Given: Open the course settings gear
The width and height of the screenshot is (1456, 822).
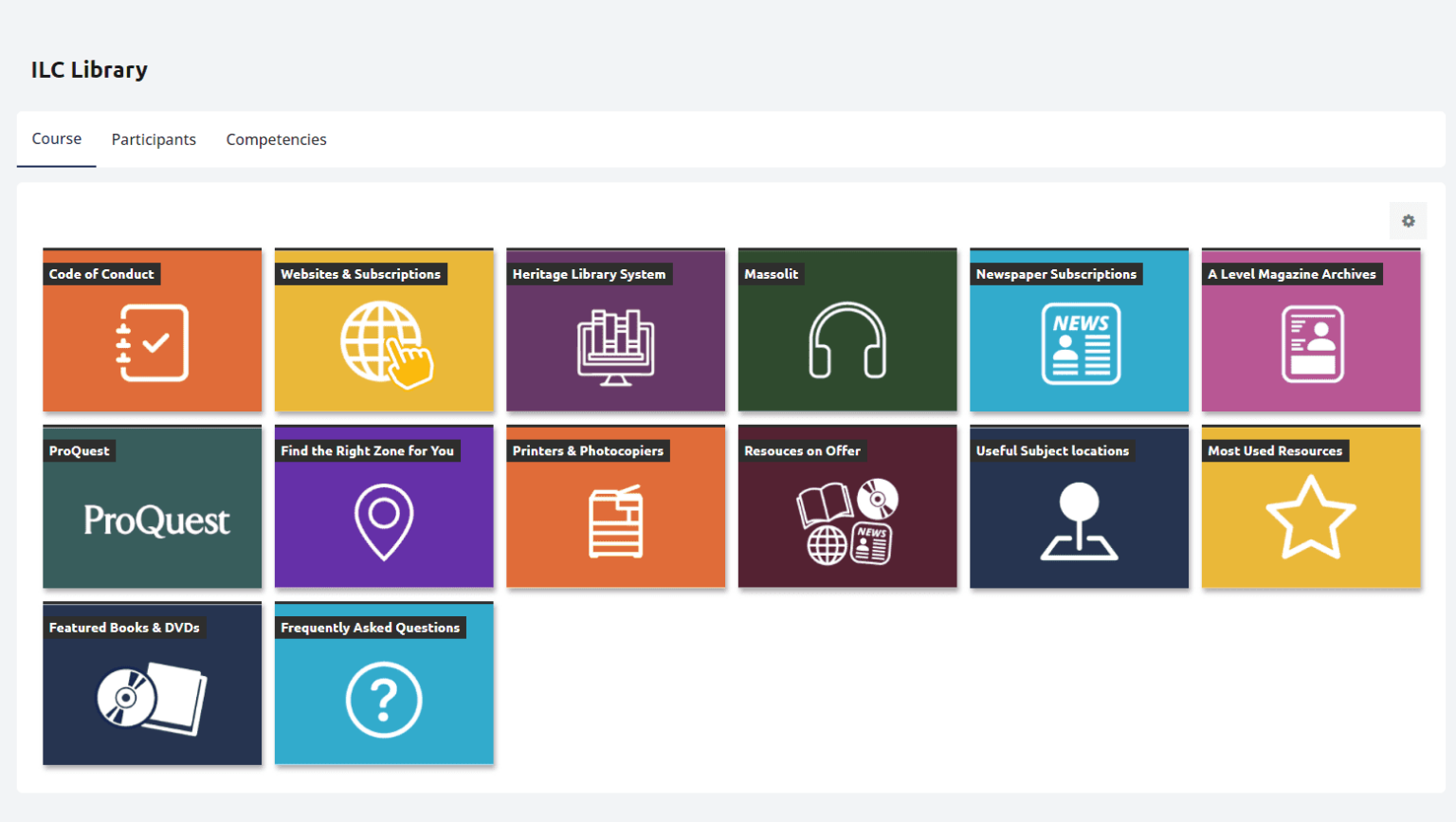Looking at the screenshot, I should pos(1408,220).
